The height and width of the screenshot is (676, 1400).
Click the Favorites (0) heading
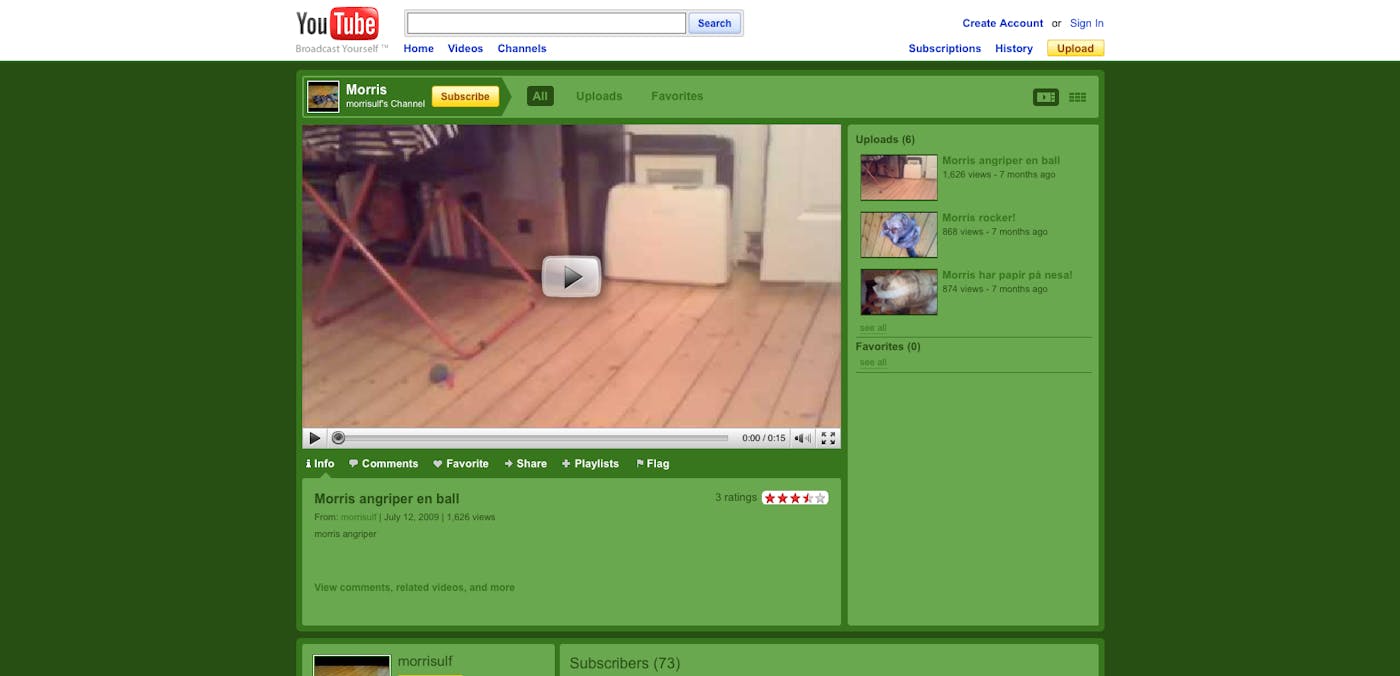pyautogui.click(x=888, y=347)
